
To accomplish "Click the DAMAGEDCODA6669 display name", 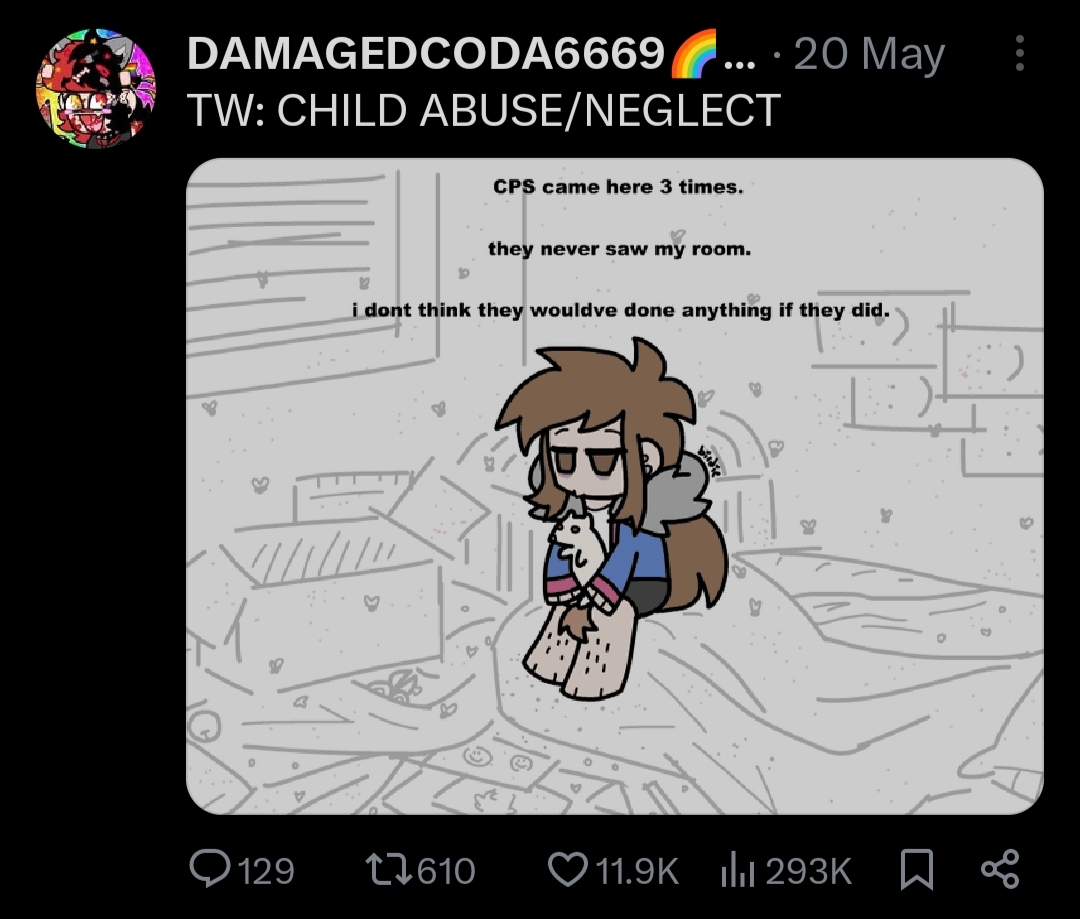I will [426, 54].
